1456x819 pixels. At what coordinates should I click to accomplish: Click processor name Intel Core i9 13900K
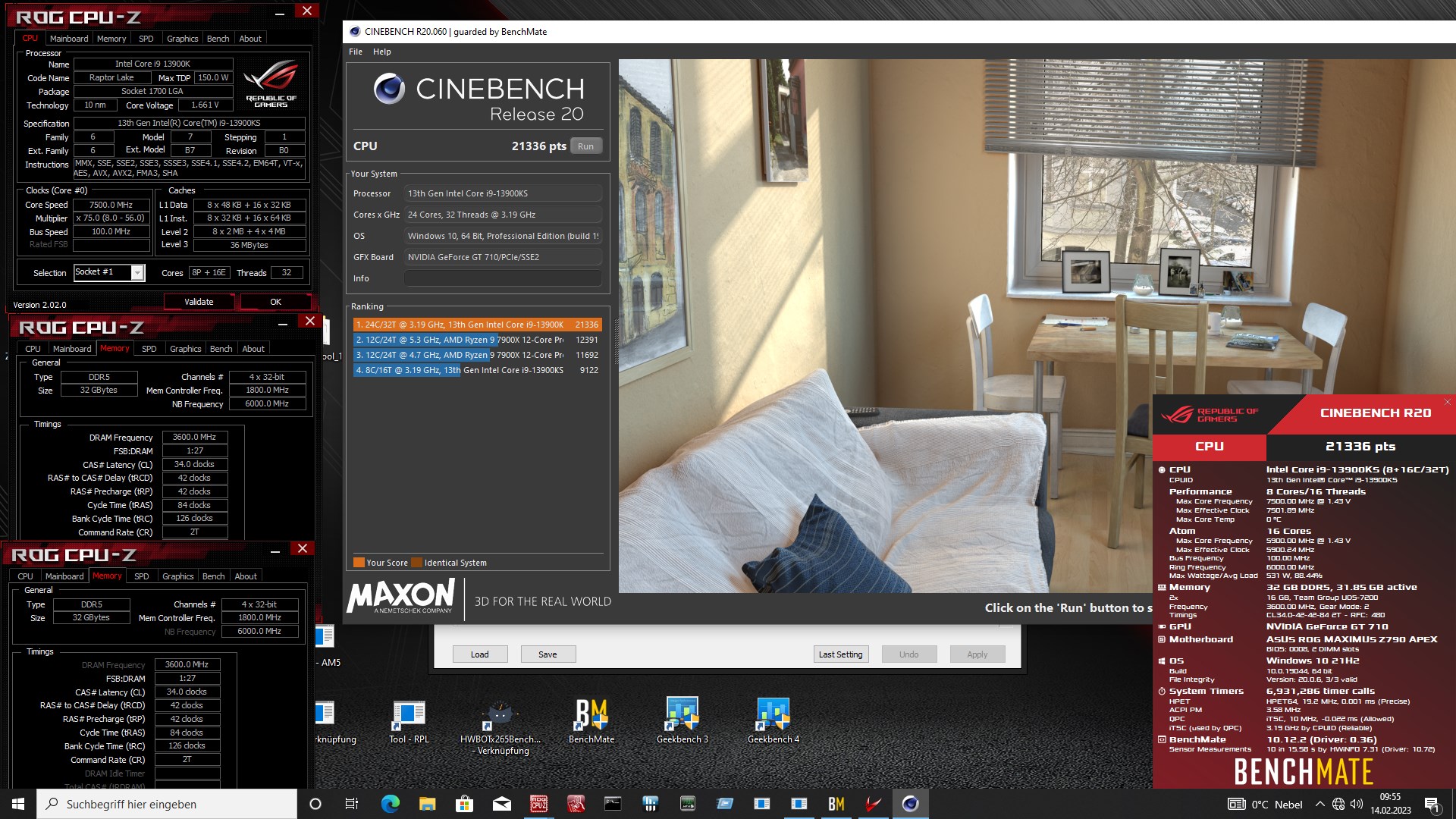[x=153, y=64]
